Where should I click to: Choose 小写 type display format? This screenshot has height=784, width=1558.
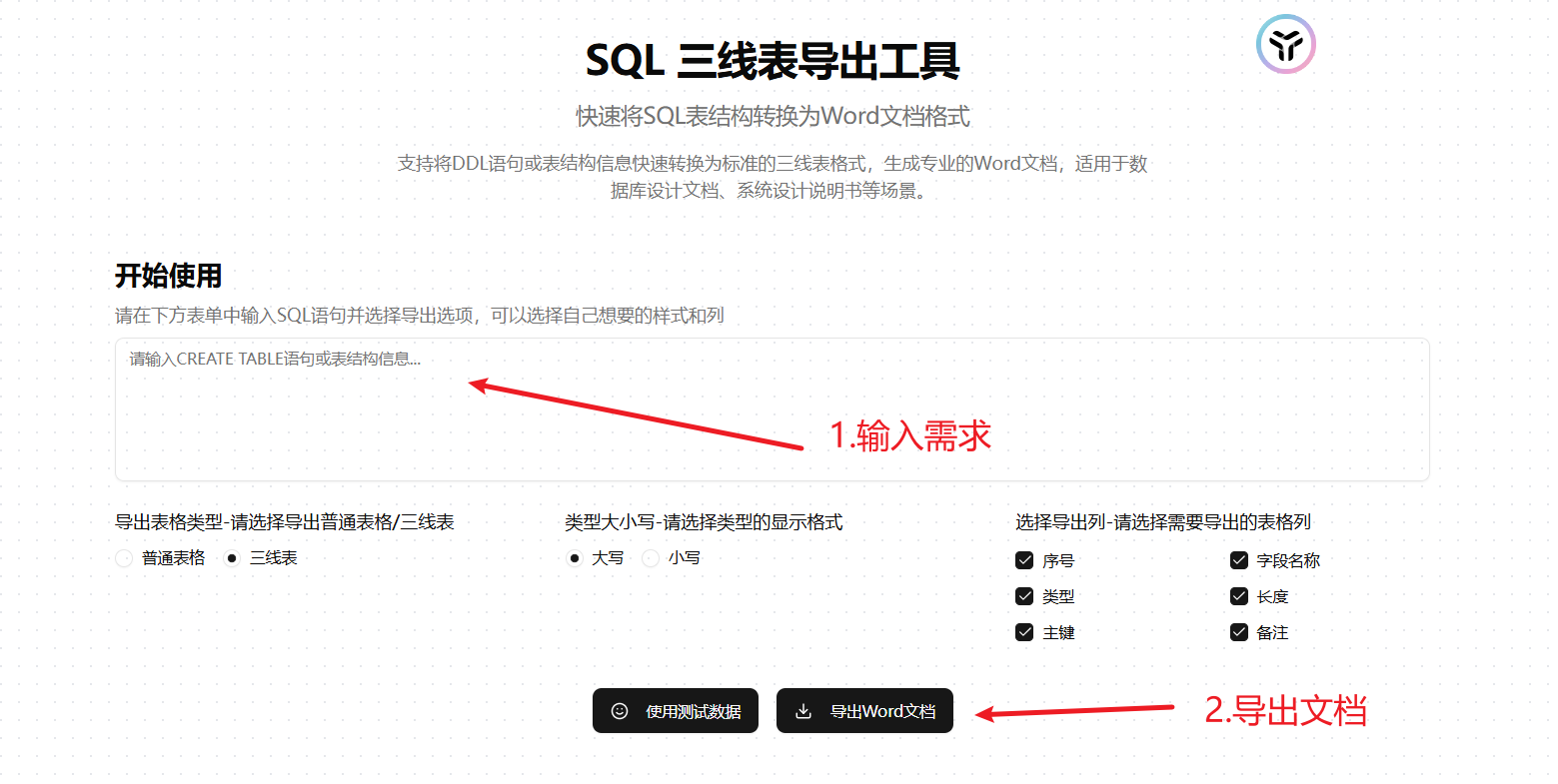651,558
